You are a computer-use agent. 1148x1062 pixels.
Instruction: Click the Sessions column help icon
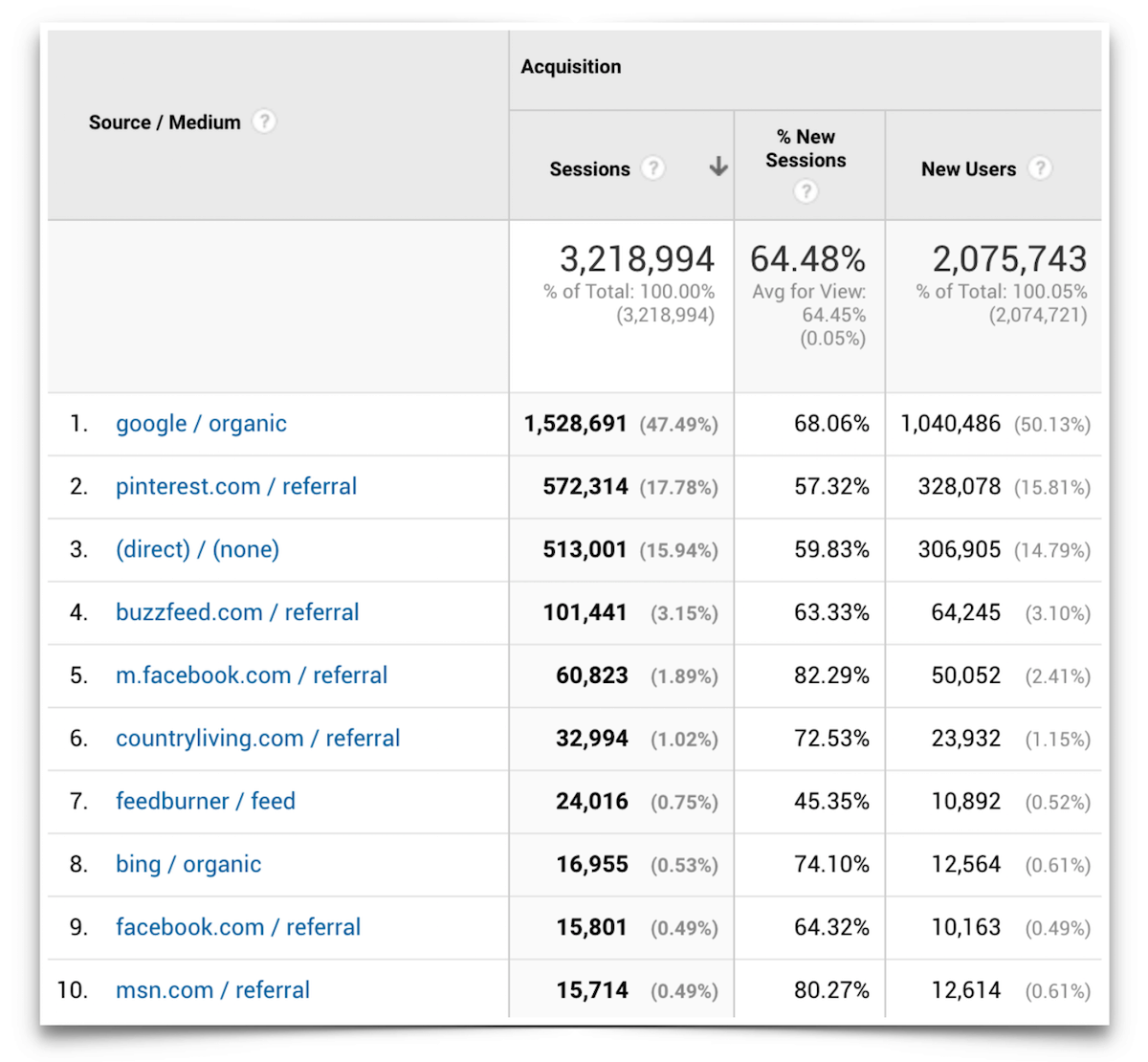coord(652,168)
